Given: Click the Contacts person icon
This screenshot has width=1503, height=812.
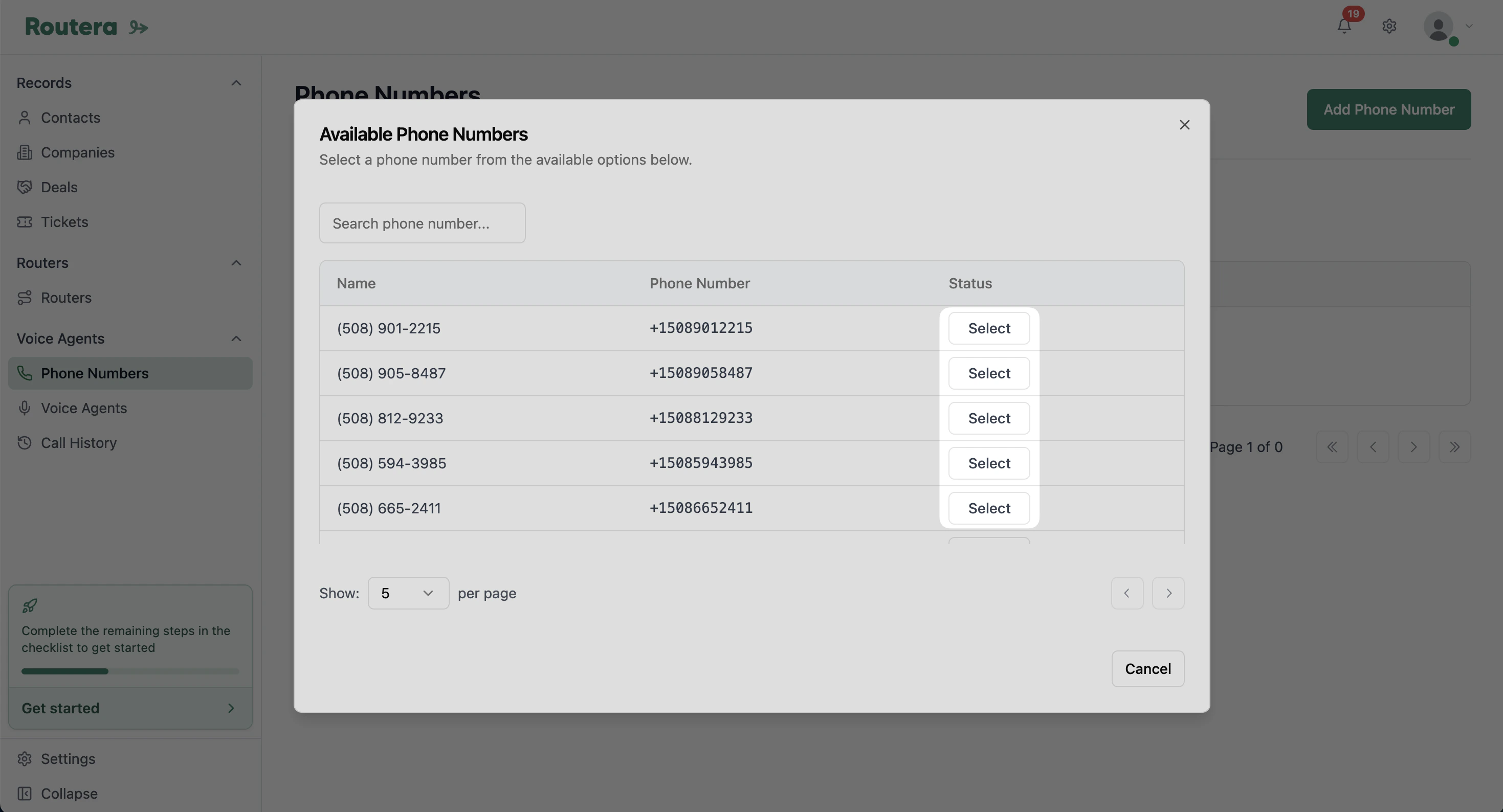Looking at the screenshot, I should point(25,118).
